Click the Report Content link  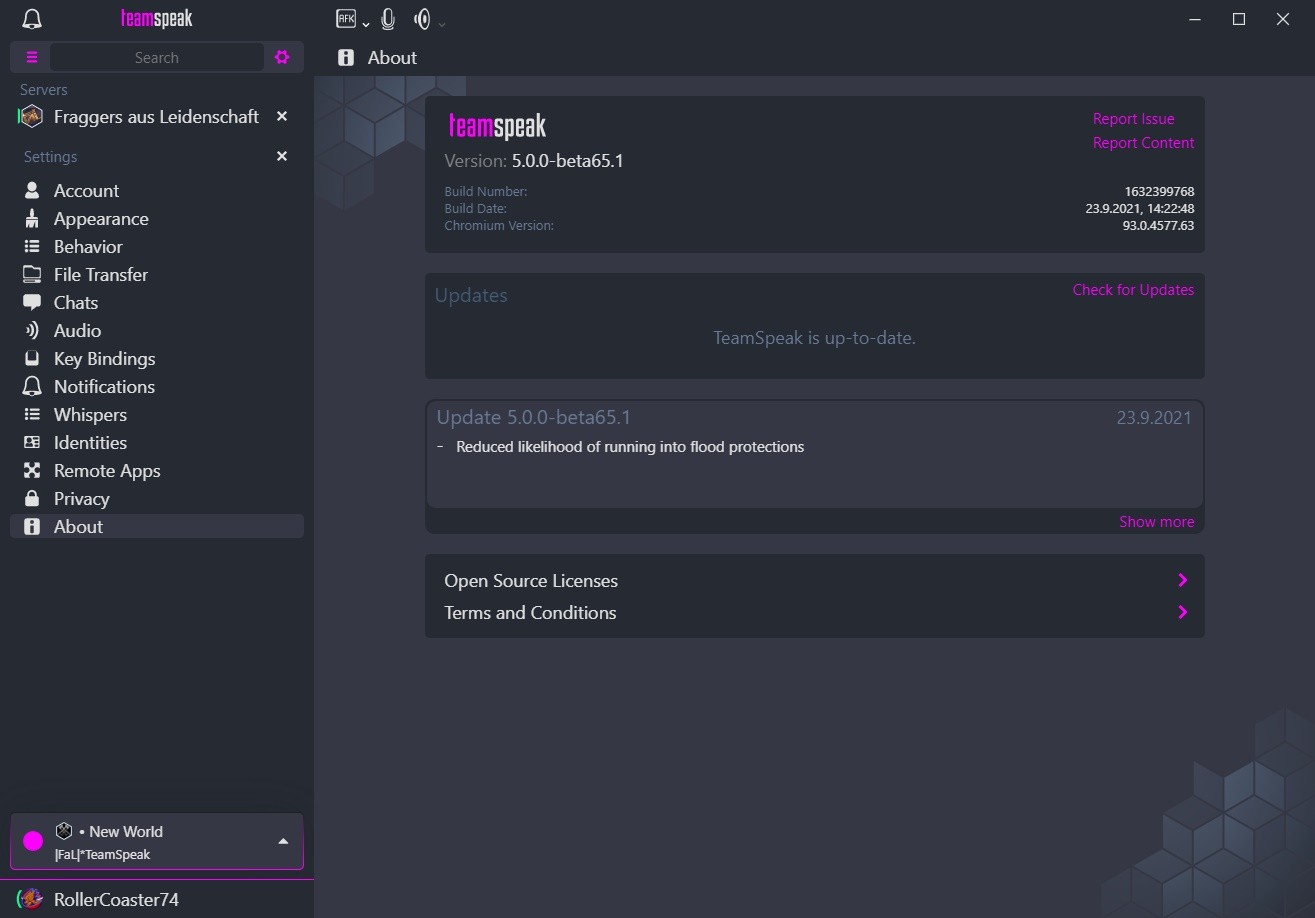point(1143,143)
